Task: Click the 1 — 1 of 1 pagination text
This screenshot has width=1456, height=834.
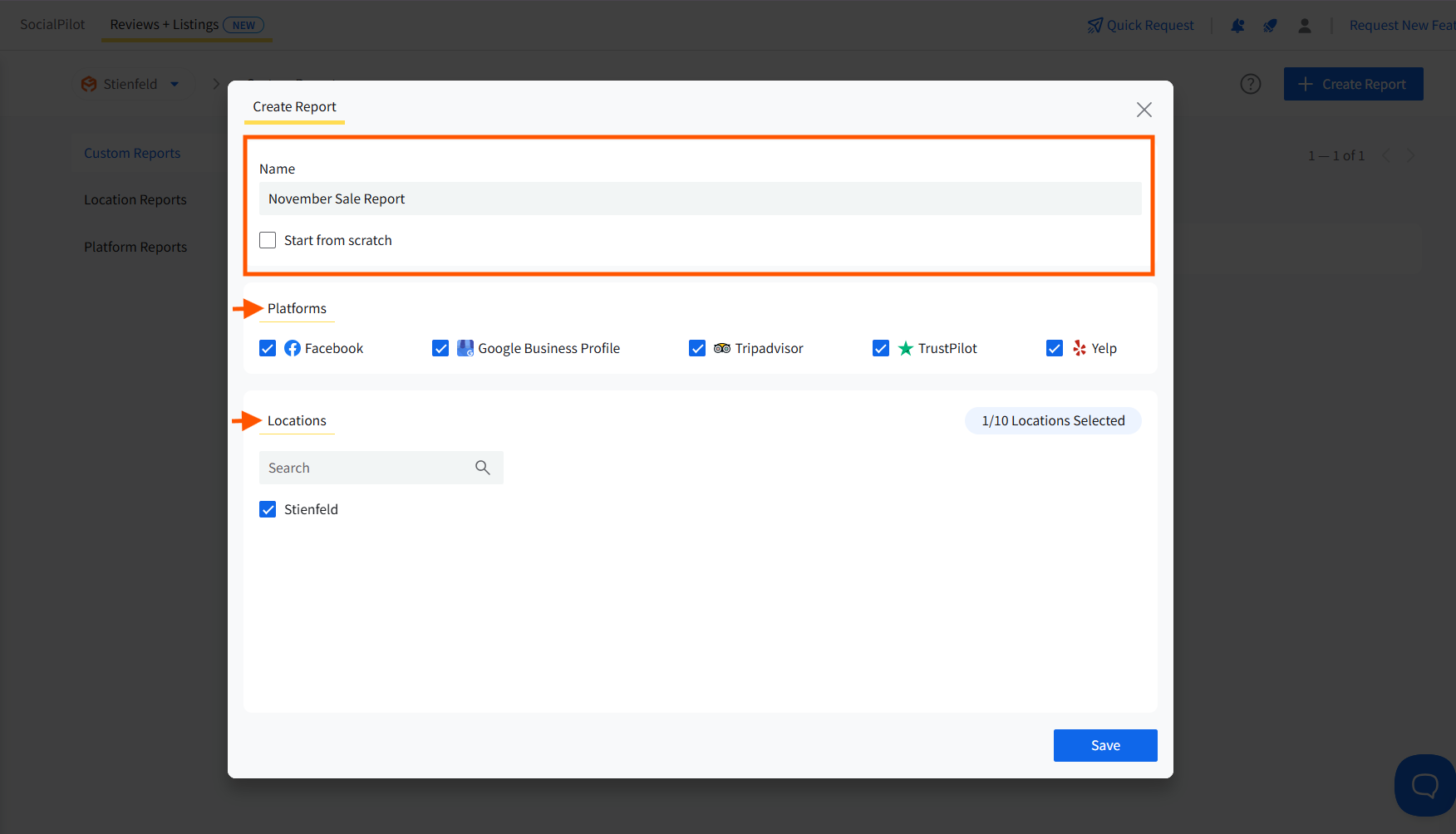Action: point(1336,155)
